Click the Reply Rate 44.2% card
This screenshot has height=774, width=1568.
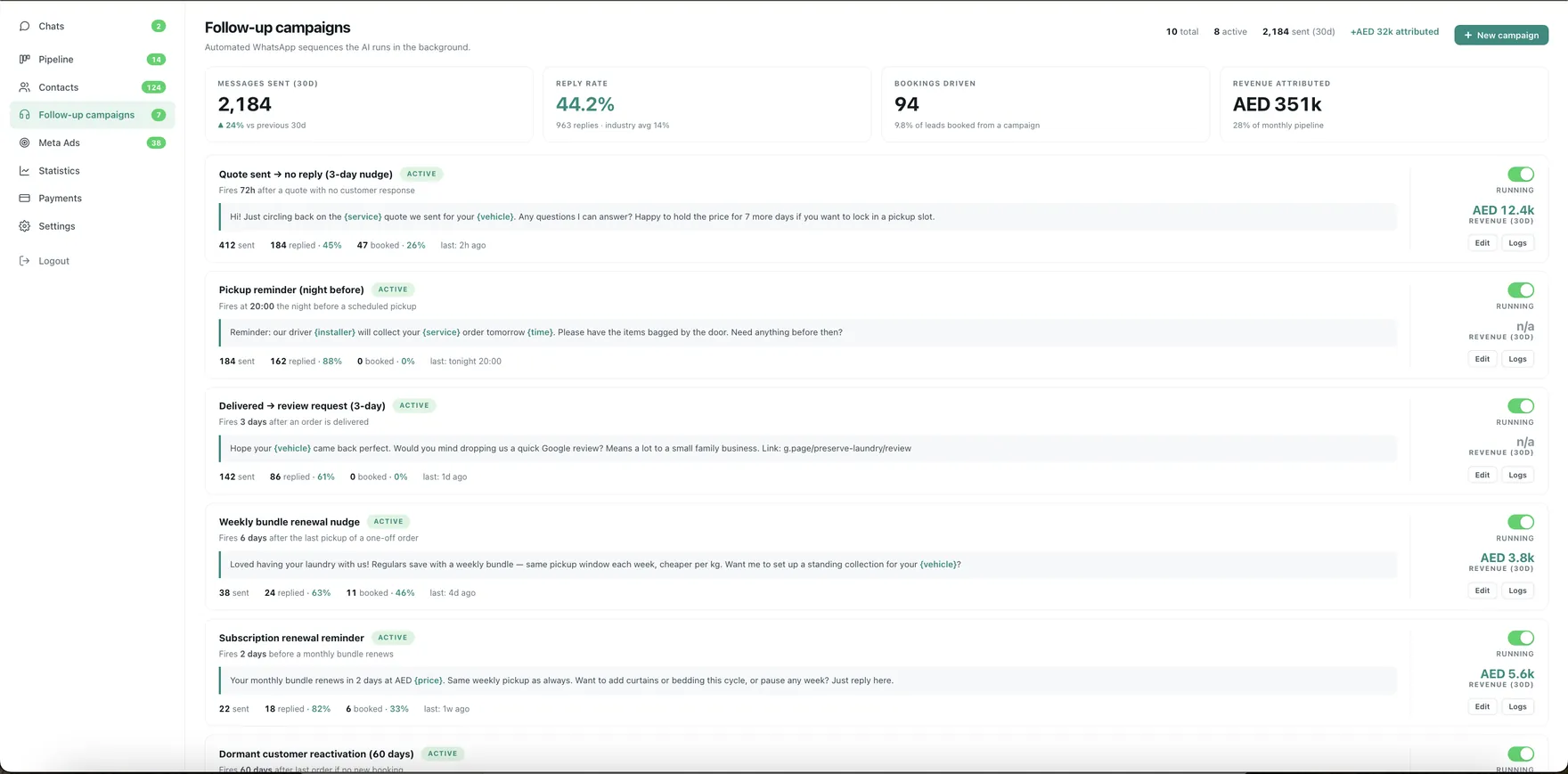[x=707, y=104]
